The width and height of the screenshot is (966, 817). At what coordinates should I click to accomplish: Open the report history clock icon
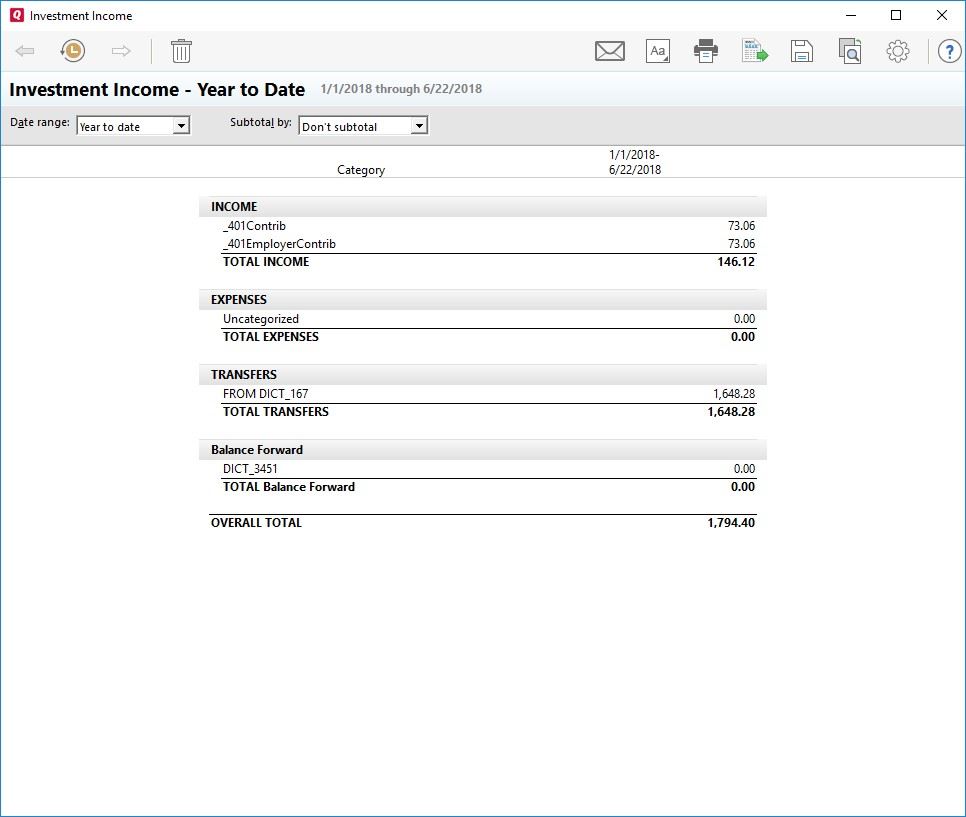click(x=72, y=51)
